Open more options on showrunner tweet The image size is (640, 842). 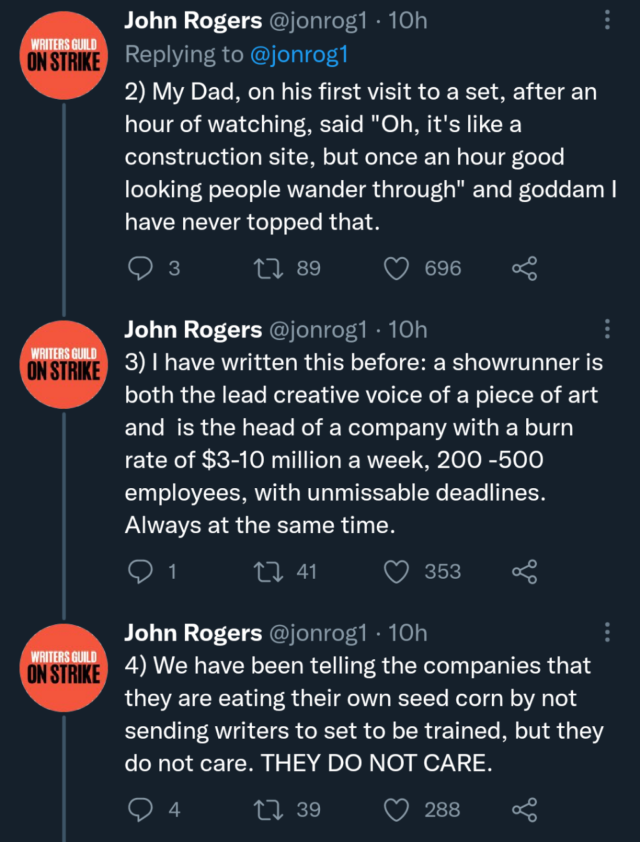pos(608,328)
